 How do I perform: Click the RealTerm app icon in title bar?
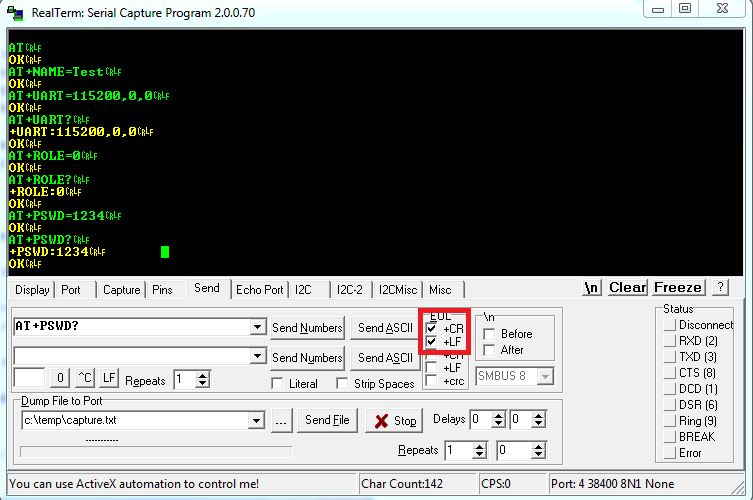click(x=15, y=13)
